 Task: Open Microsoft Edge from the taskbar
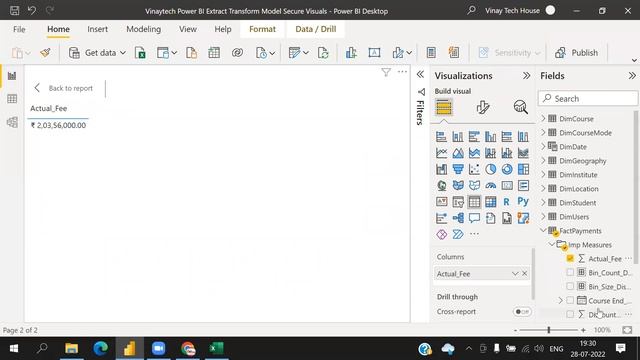point(100,348)
